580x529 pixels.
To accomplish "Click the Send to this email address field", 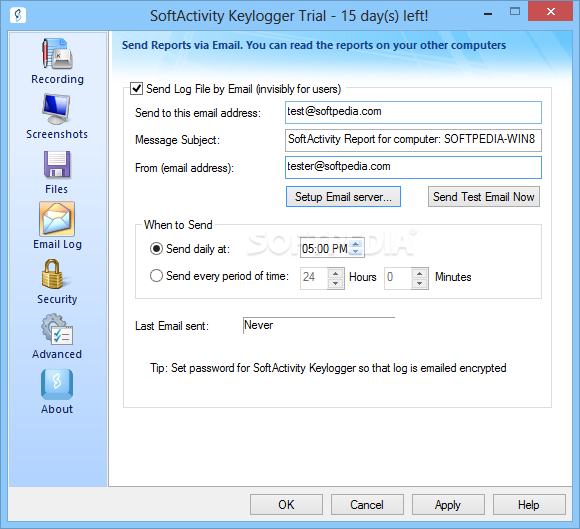I will (x=413, y=112).
